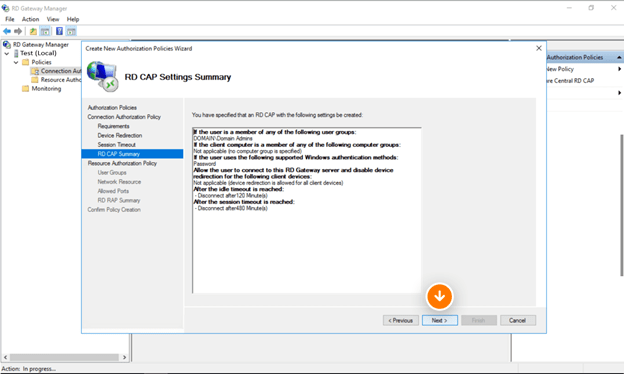Click the Back arrow toolbar icon

(x=7, y=31)
